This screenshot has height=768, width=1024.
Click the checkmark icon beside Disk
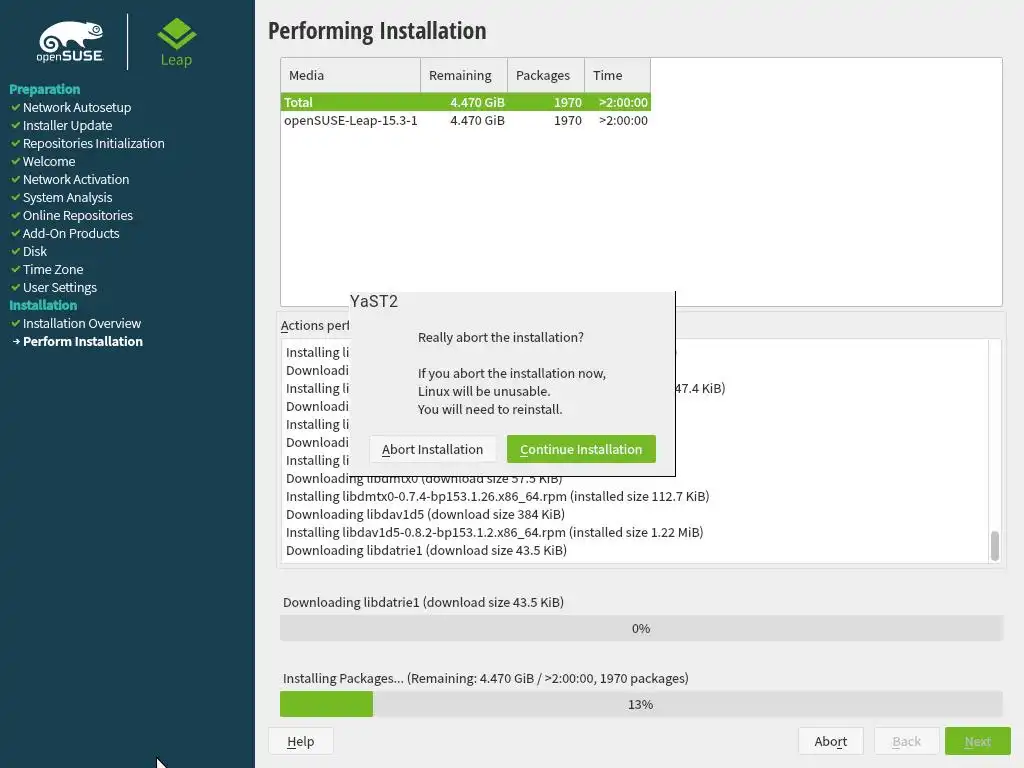point(16,251)
